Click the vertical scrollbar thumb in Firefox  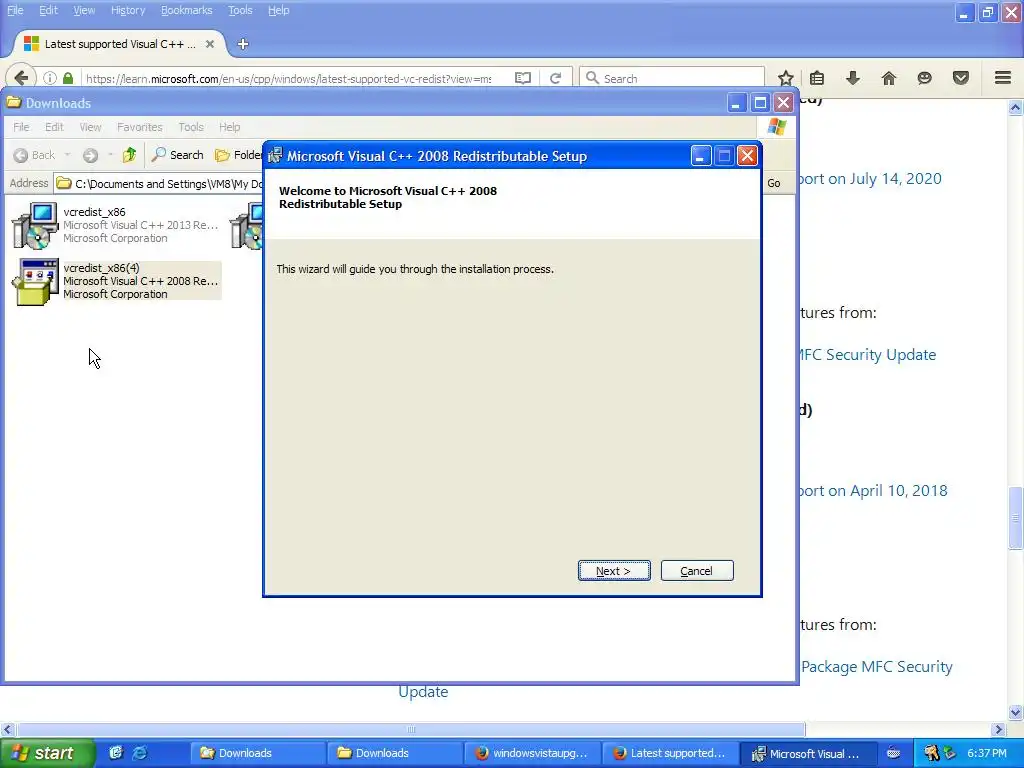point(1015,517)
